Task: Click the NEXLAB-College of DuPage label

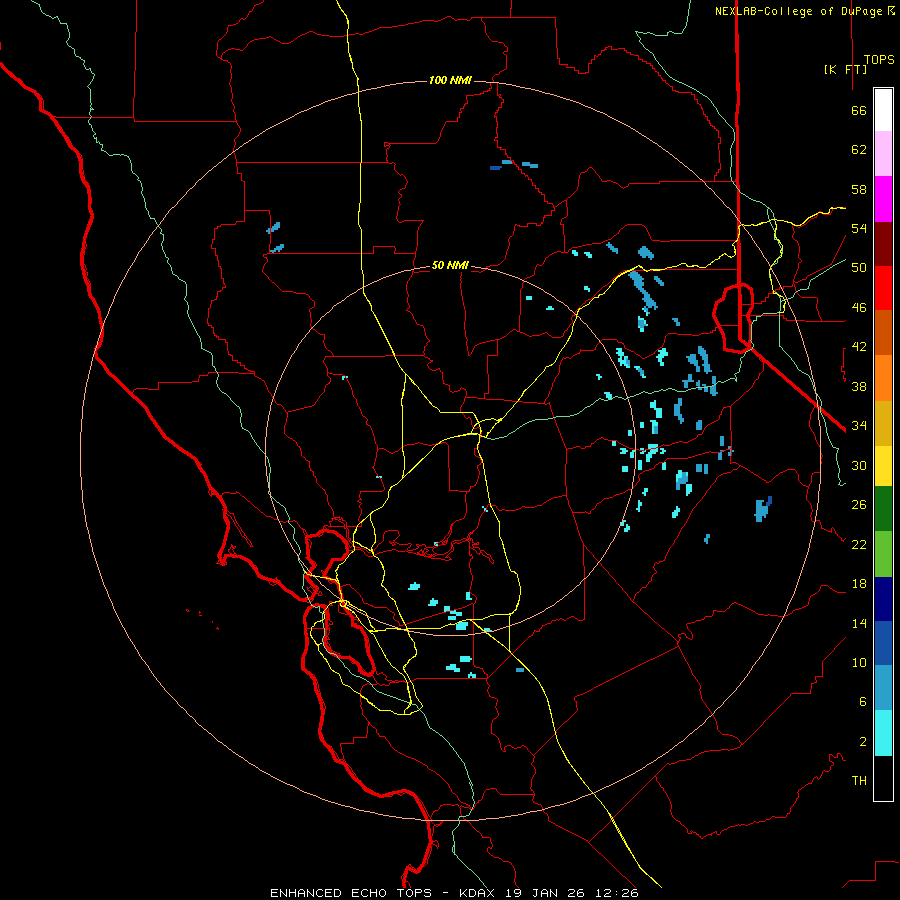Action: (x=800, y=11)
